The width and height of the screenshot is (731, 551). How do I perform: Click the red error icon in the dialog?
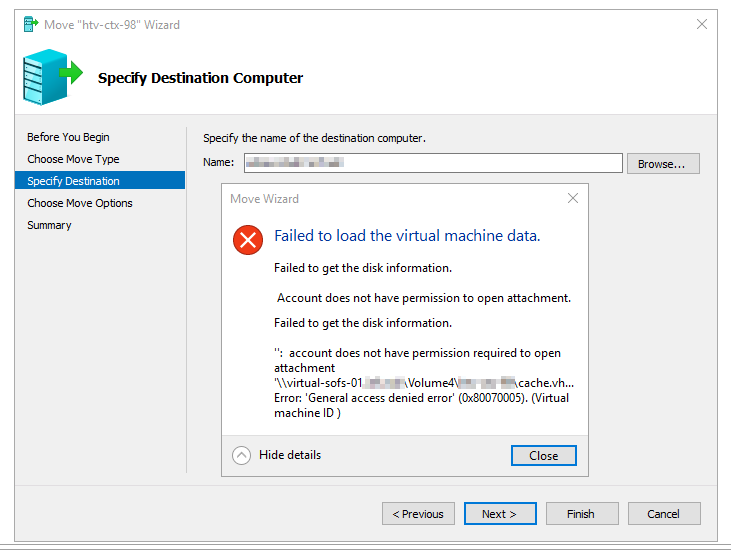246,239
